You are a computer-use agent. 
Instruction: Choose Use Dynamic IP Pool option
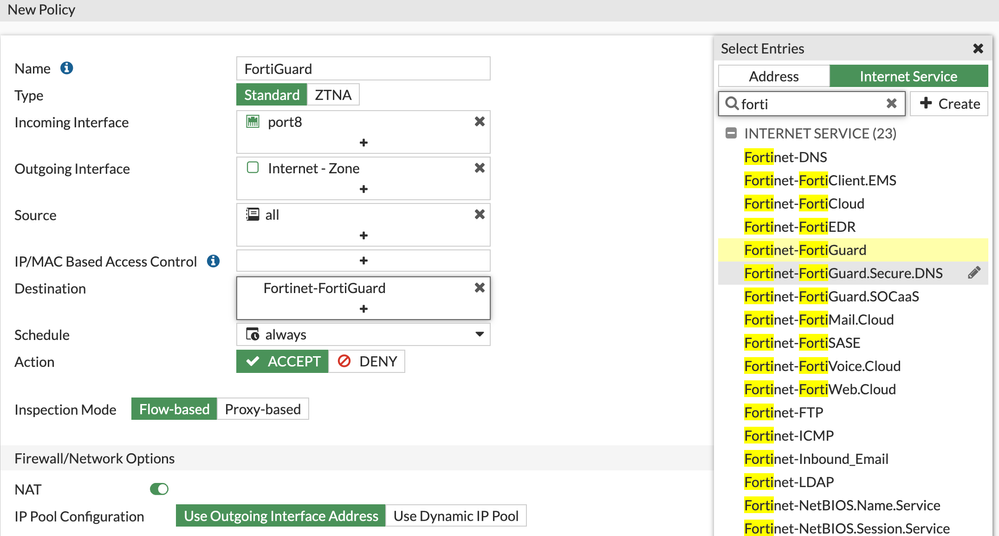coord(456,516)
